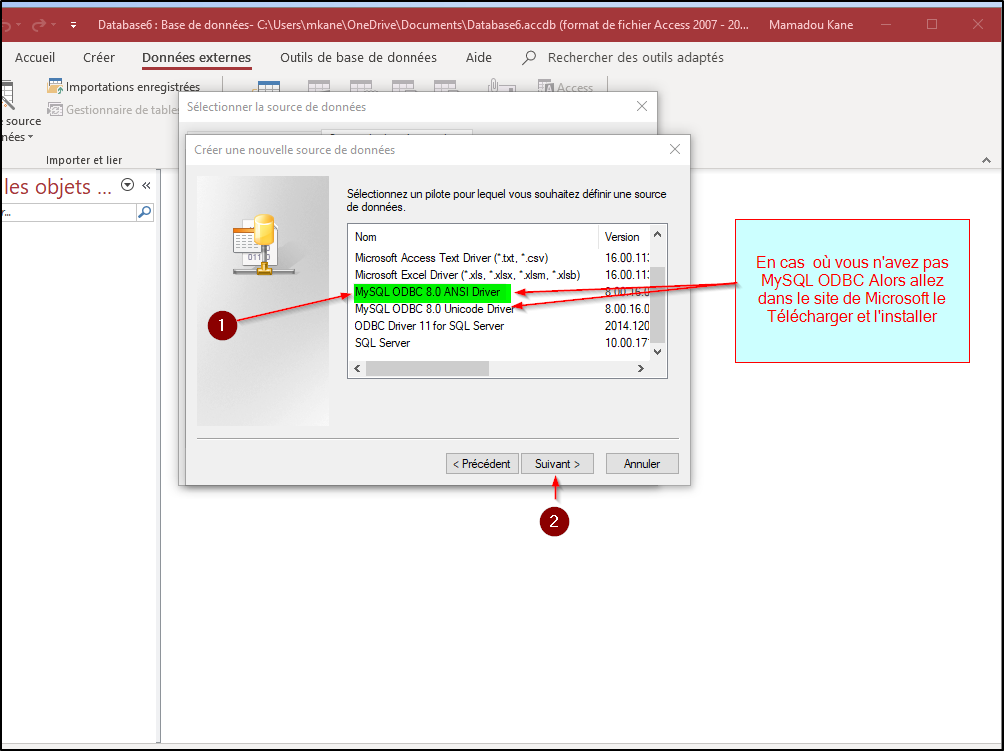The height and width of the screenshot is (751, 1004).
Task: Click the Importations enregistrées icon
Action: click(55, 87)
